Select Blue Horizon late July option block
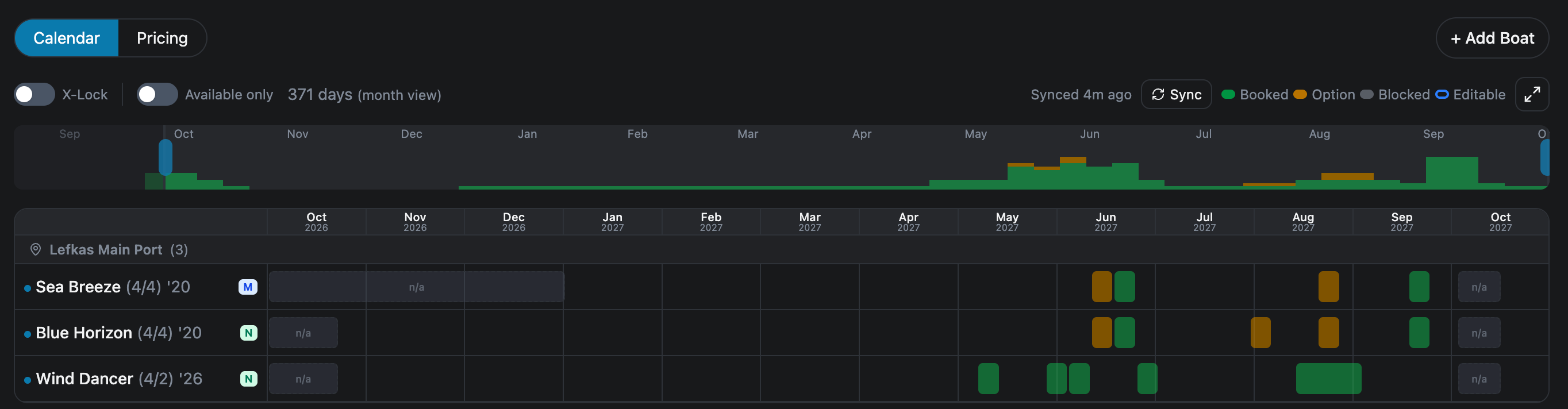Viewport: 1568px width, 409px height. tap(1261, 333)
